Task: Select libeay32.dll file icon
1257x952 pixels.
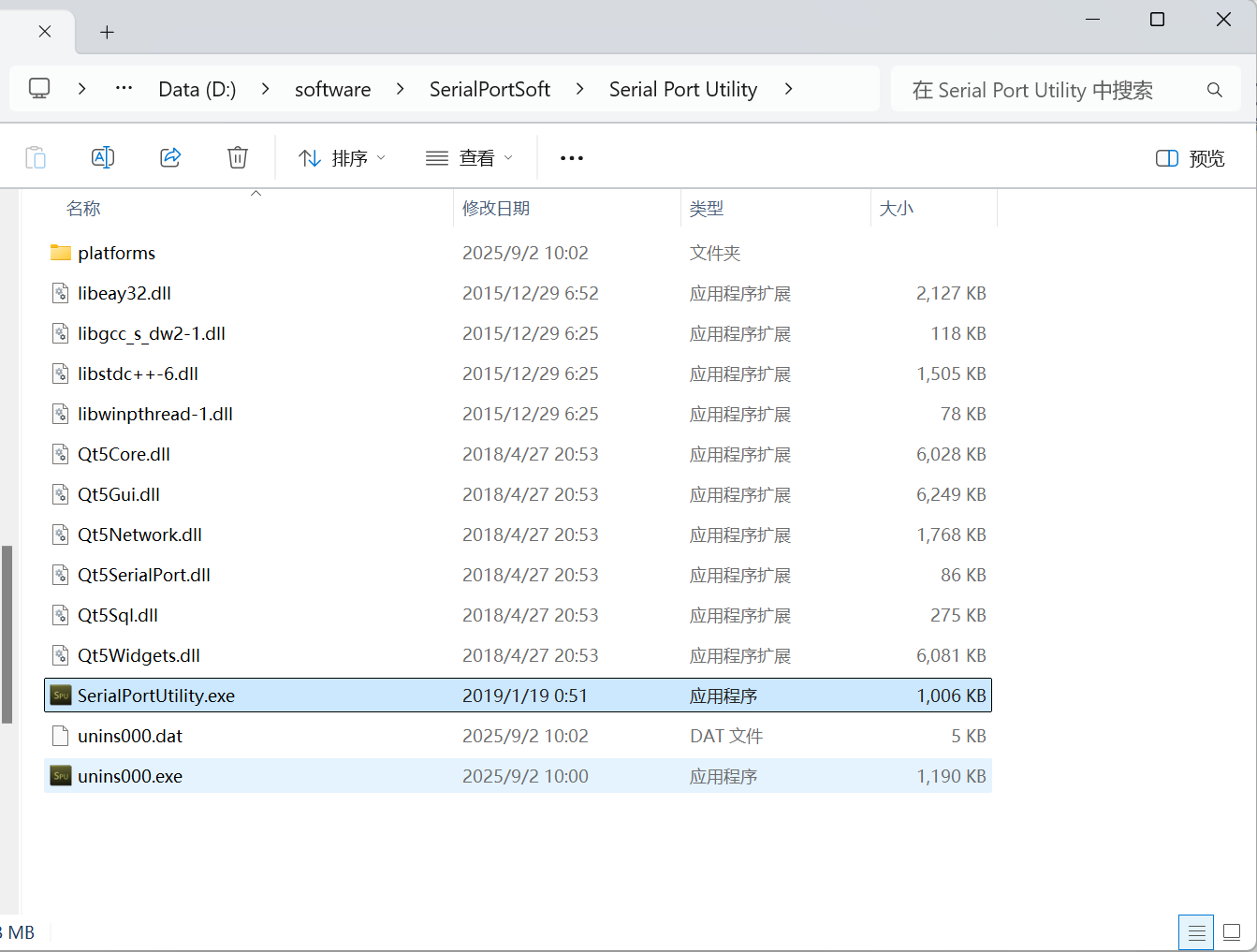Action: tap(61, 293)
